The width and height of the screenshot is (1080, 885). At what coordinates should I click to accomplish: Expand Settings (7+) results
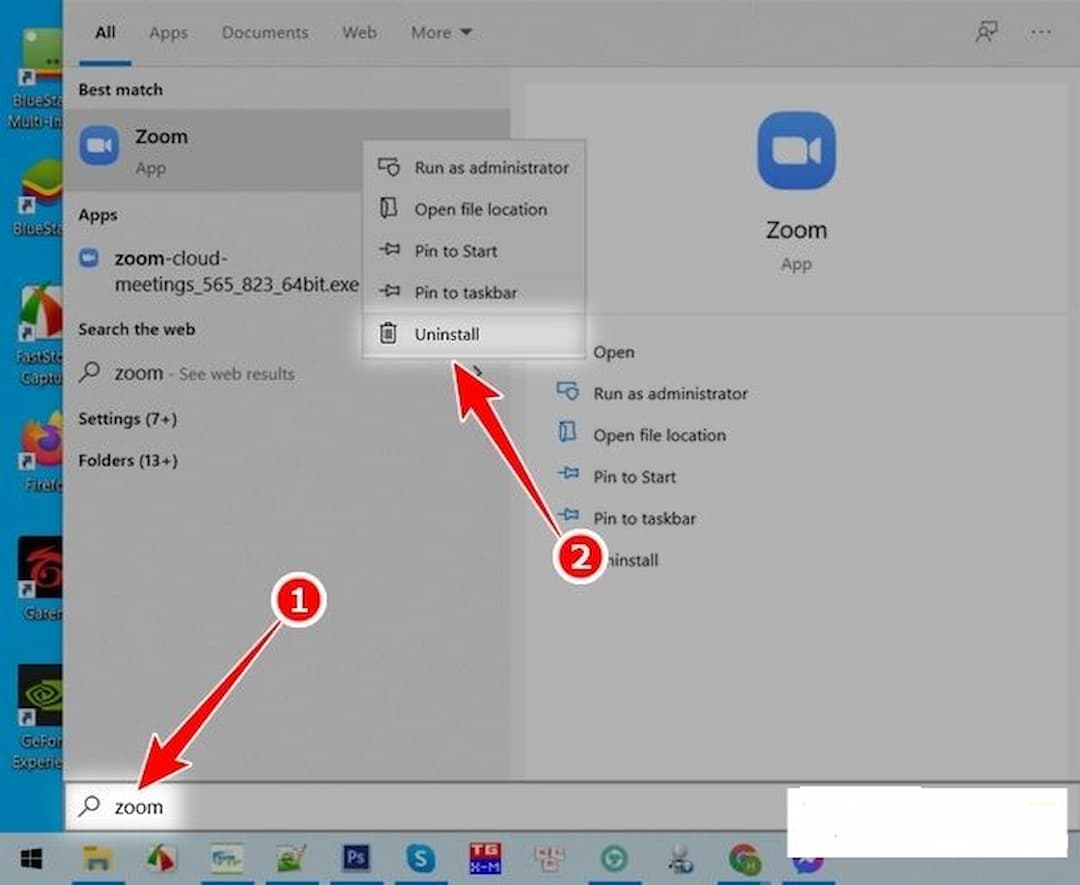coord(127,419)
